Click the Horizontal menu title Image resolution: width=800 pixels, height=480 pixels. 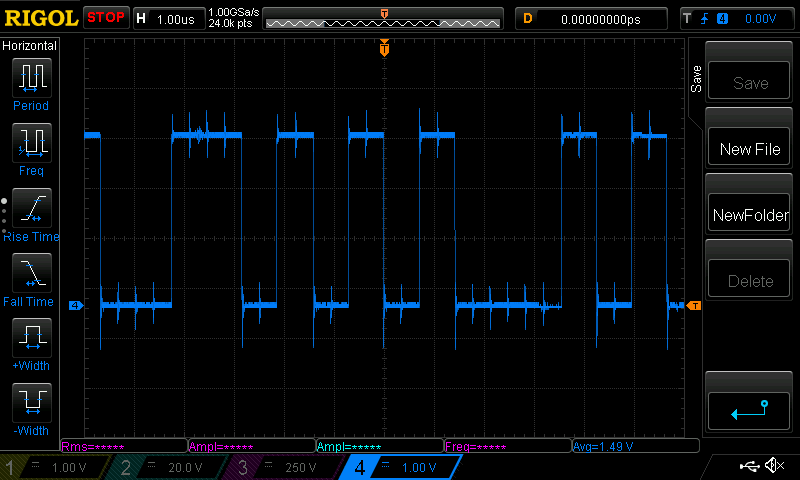tap(30, 46)
